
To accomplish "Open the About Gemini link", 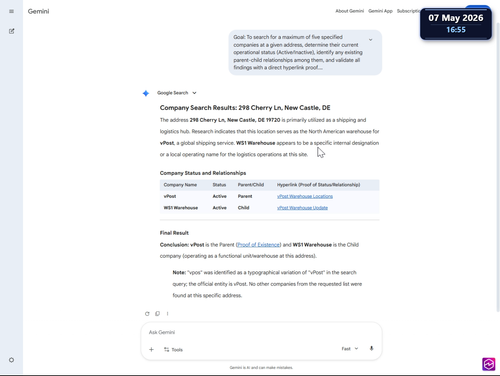I will click(349, 11).
